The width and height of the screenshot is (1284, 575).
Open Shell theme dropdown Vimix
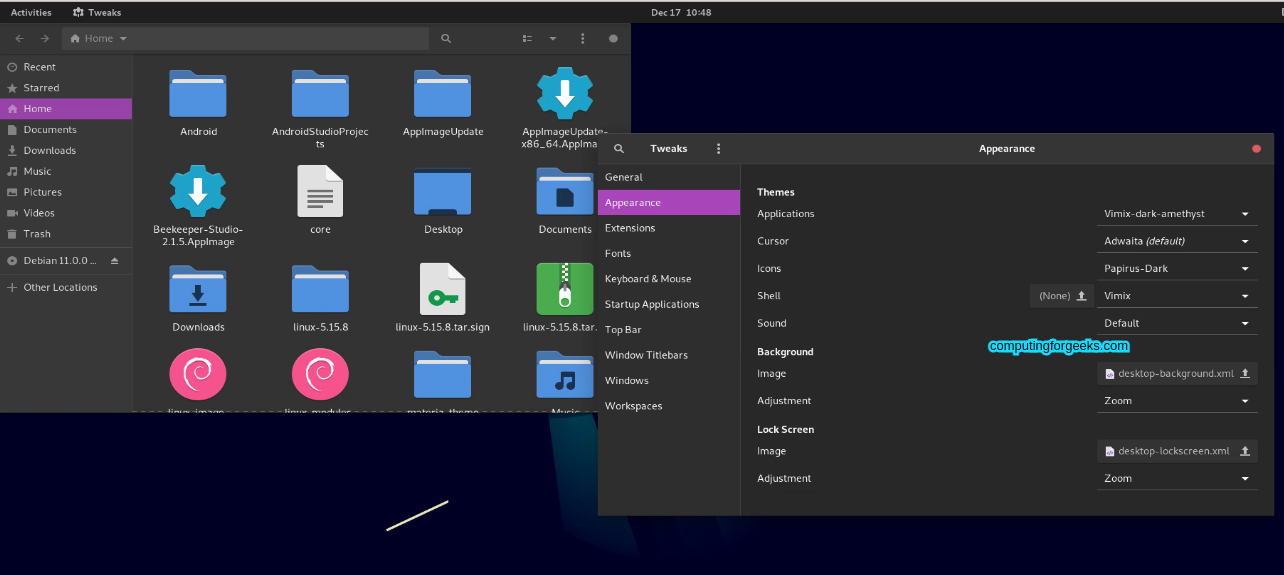1177,296
